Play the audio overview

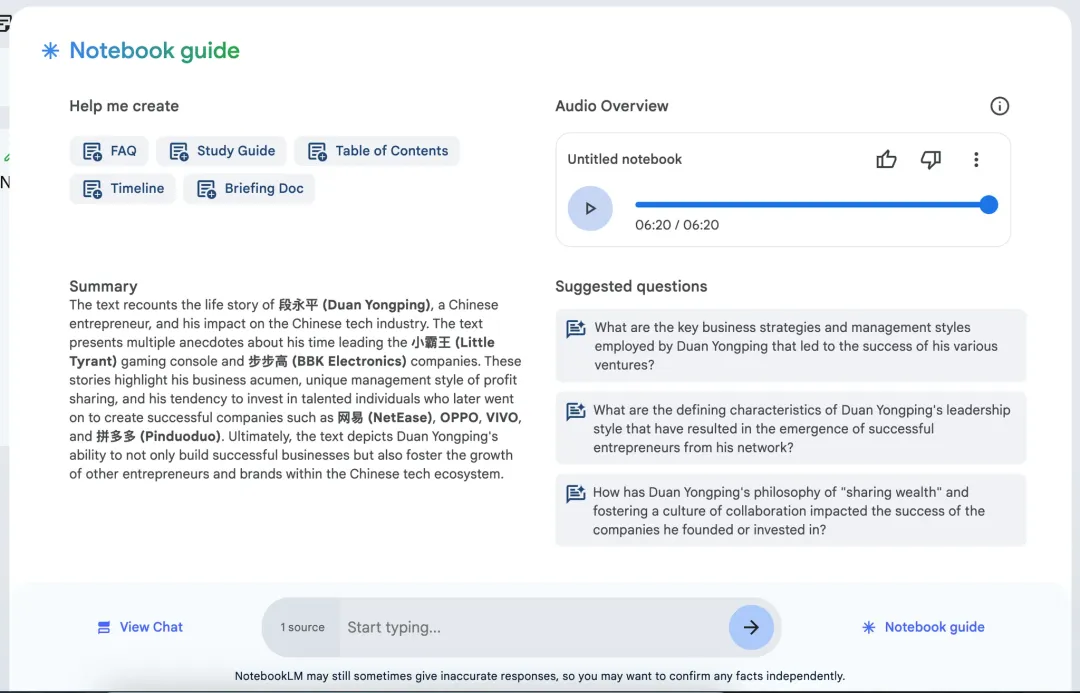(x=590, y=208)
